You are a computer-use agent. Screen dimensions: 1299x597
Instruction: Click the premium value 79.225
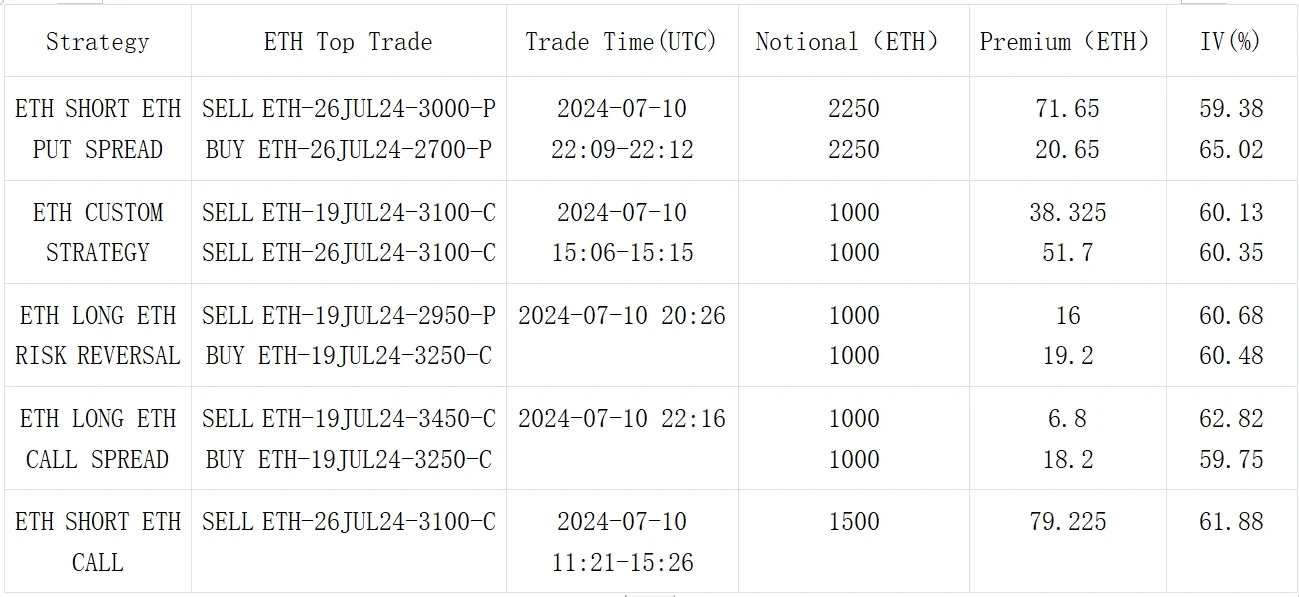tap(1067, 522)
